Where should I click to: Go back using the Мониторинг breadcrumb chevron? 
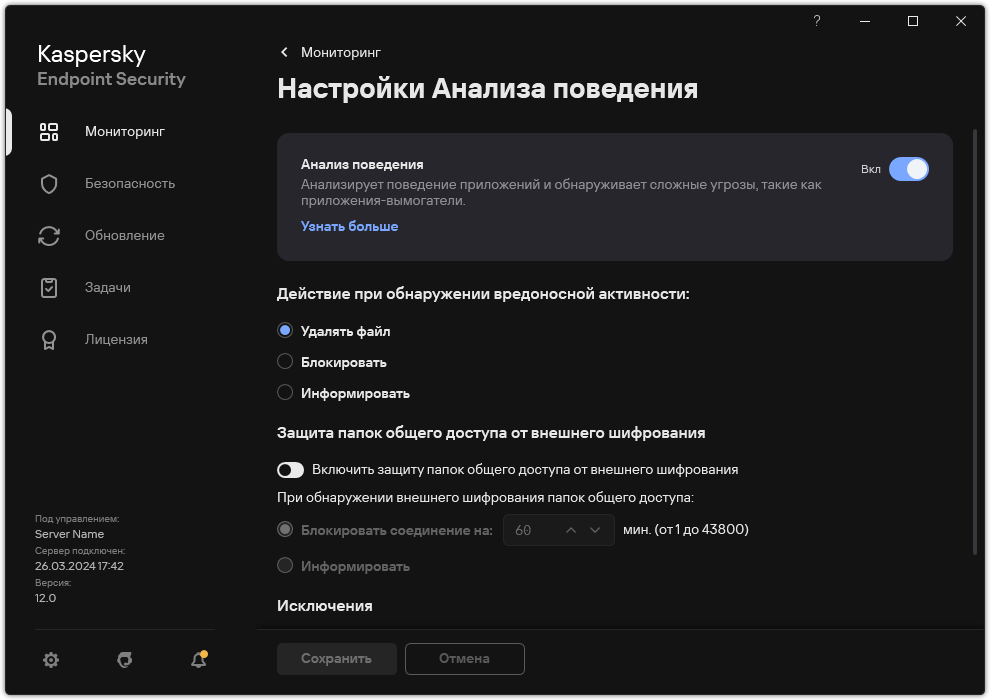(x=284, y=52)
